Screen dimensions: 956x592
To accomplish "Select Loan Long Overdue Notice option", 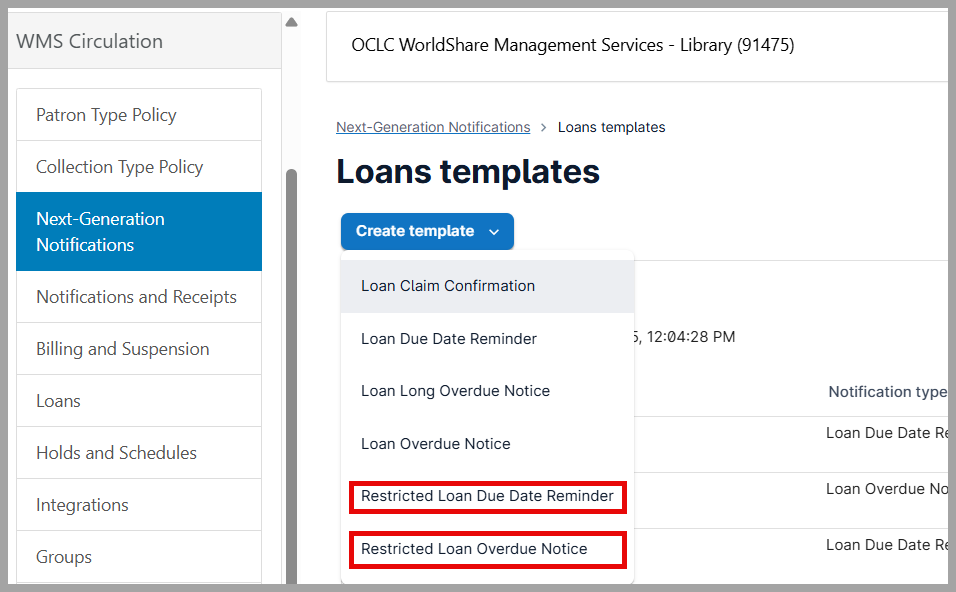I will coord(455,391).
